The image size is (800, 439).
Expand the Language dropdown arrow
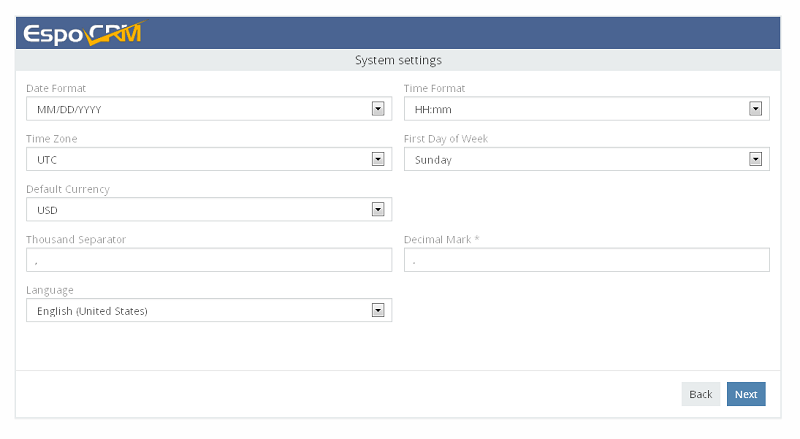(x=378, y=310)
